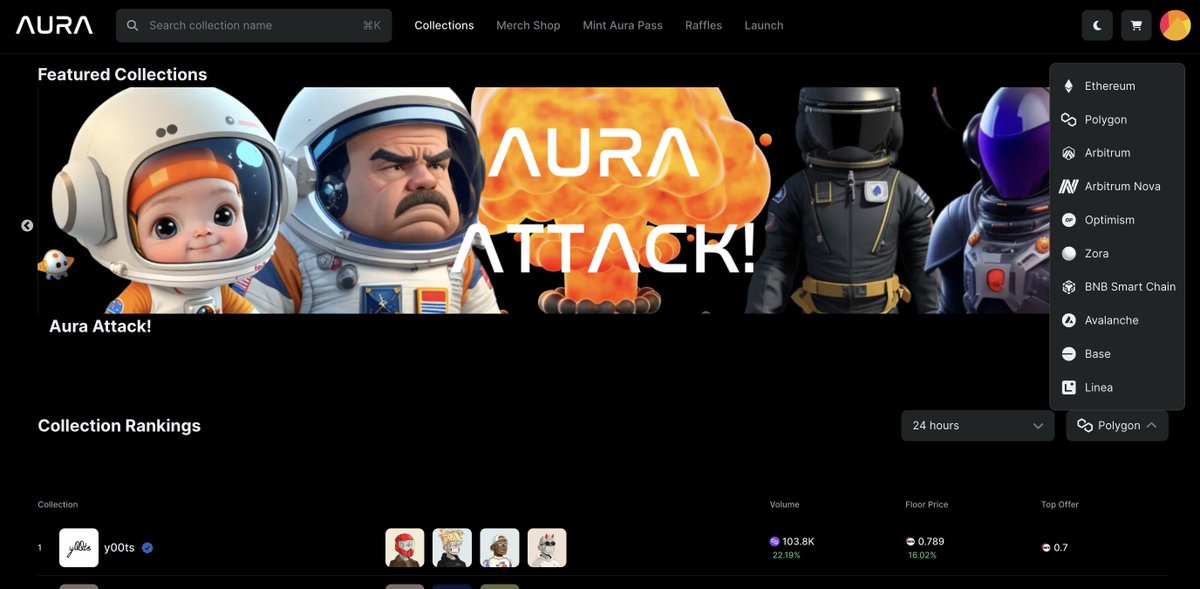Viewport: 1200px width, 589px height.
Task: Go to Mint Aura Pass
Action: click(x=623, y=25)
